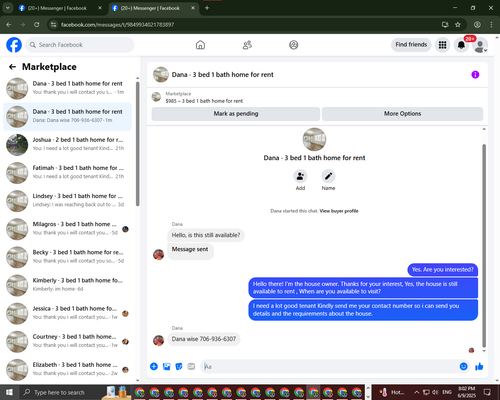Click the taskbar volume icon
The image size is (500, 400).
435,392
